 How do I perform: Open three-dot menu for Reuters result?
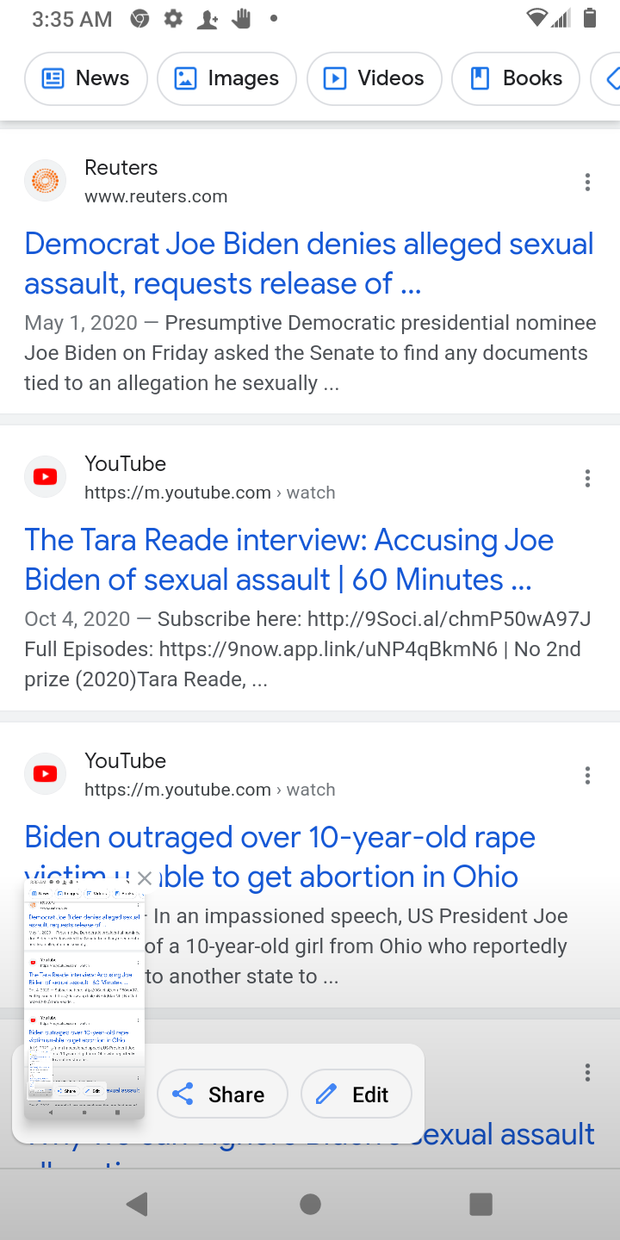[x=587, y=182]
